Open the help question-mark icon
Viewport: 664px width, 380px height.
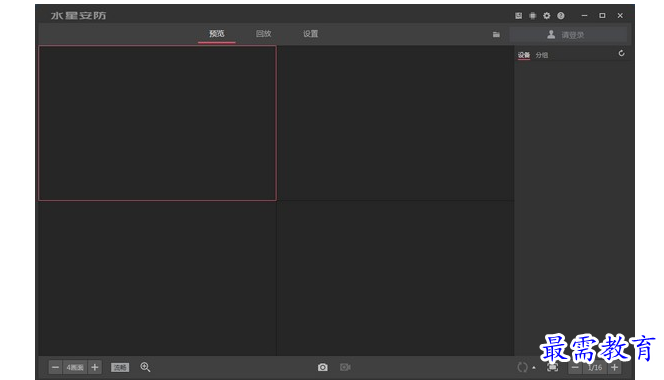[x=561, y=16]
